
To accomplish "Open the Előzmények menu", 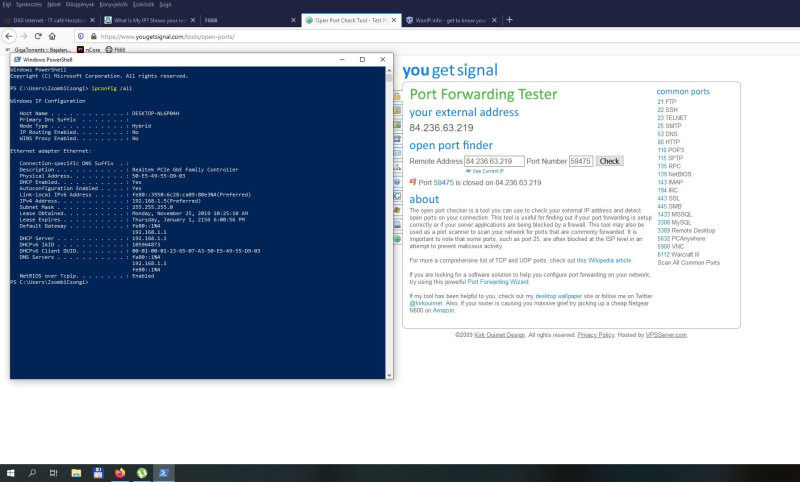I will click(x=80, y=4).
